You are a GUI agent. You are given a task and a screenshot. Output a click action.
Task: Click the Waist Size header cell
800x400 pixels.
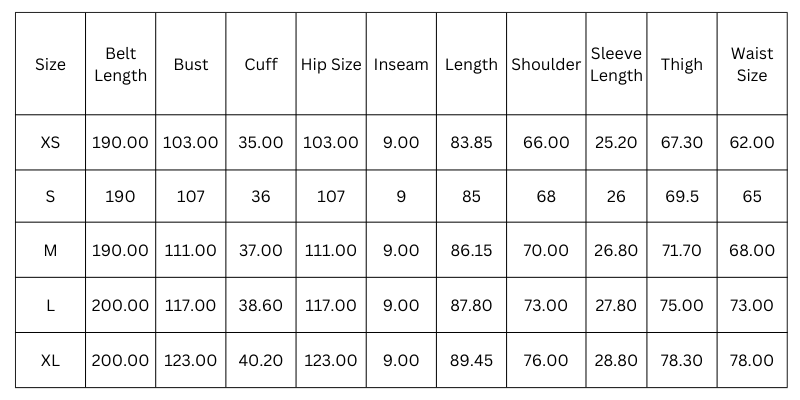752,64
